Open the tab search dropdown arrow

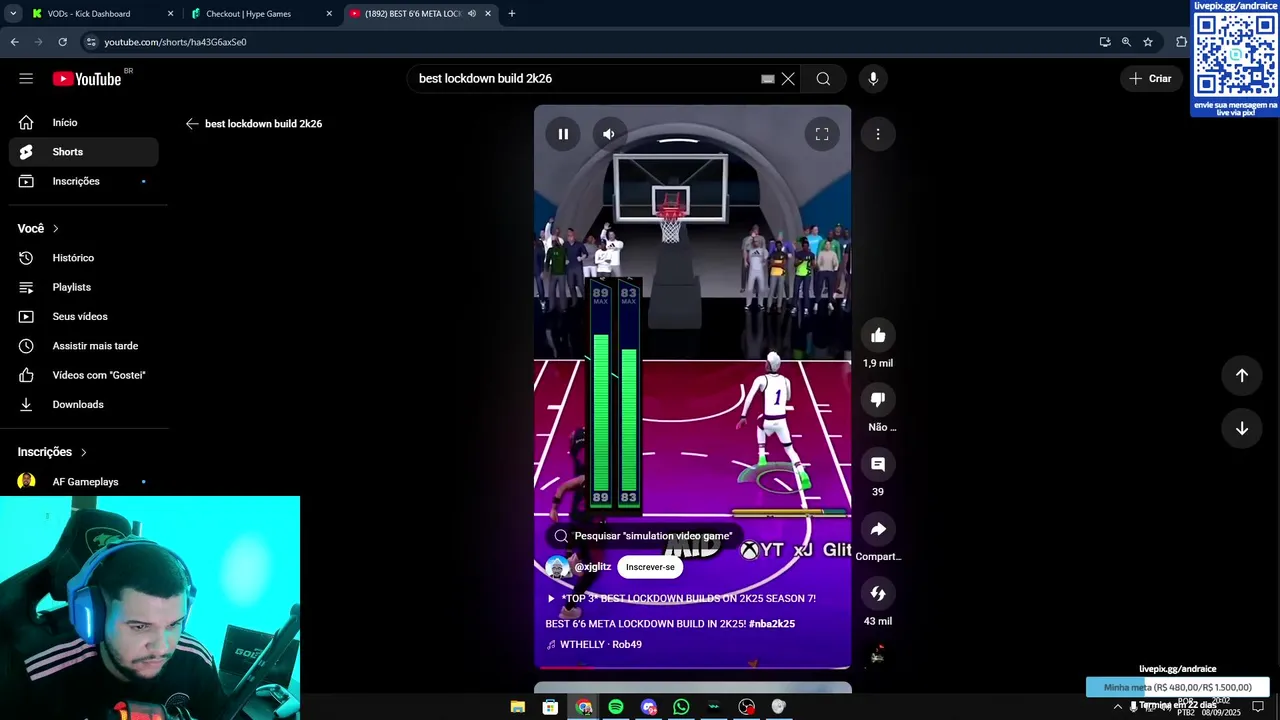[x=13, y=14]
